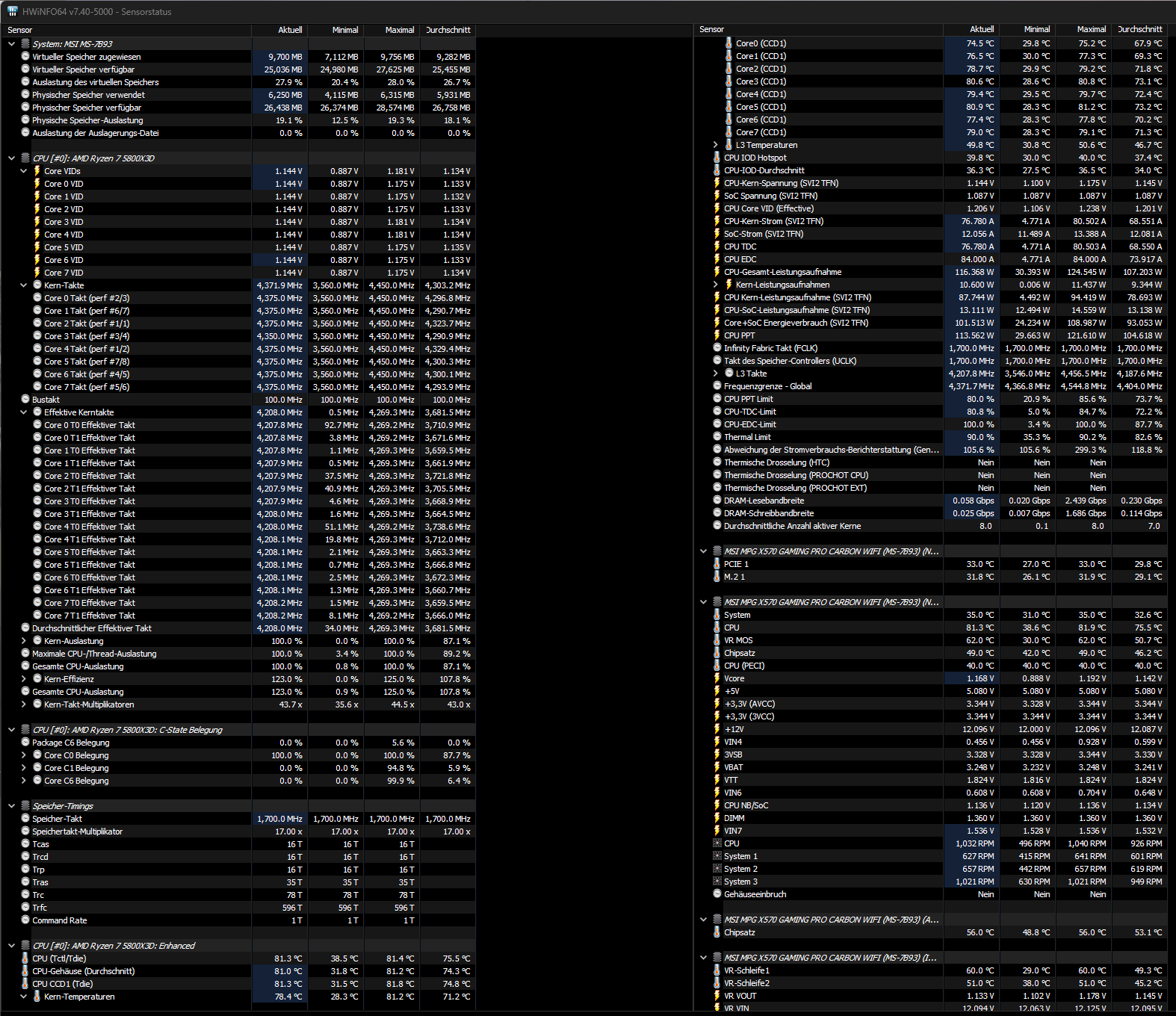Viewport: 1176px width, 1016px height.
Task: Expand the Core C0 Belegung row
Action: click(x=23, y=755)
